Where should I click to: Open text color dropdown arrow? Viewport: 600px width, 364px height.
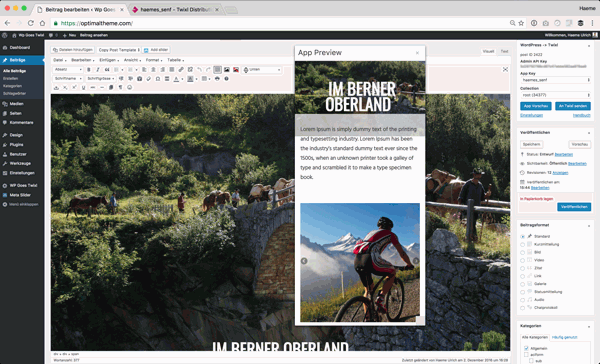[182, 79]
